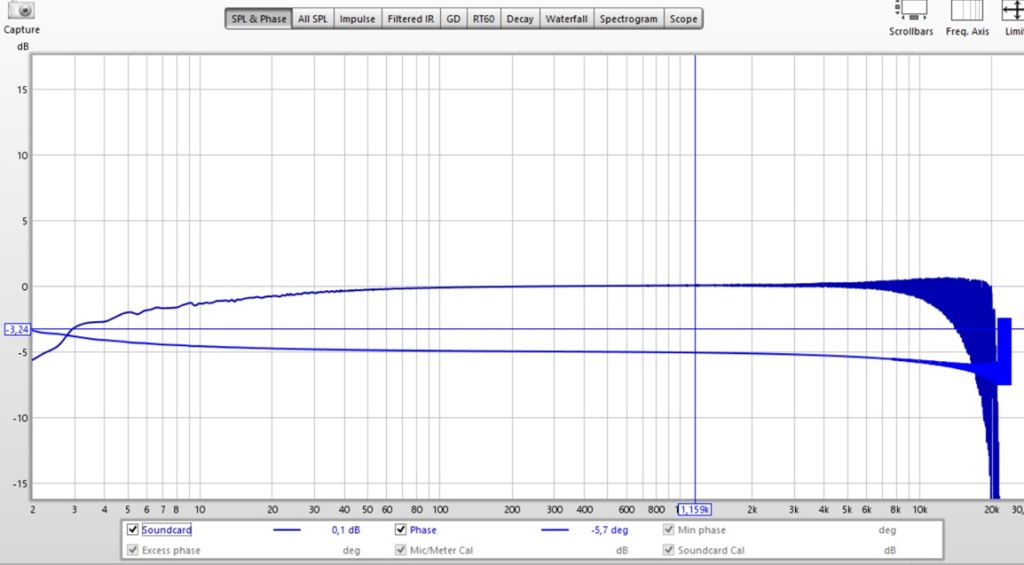Click the -3,24 level cursor label

pos(17,330)
